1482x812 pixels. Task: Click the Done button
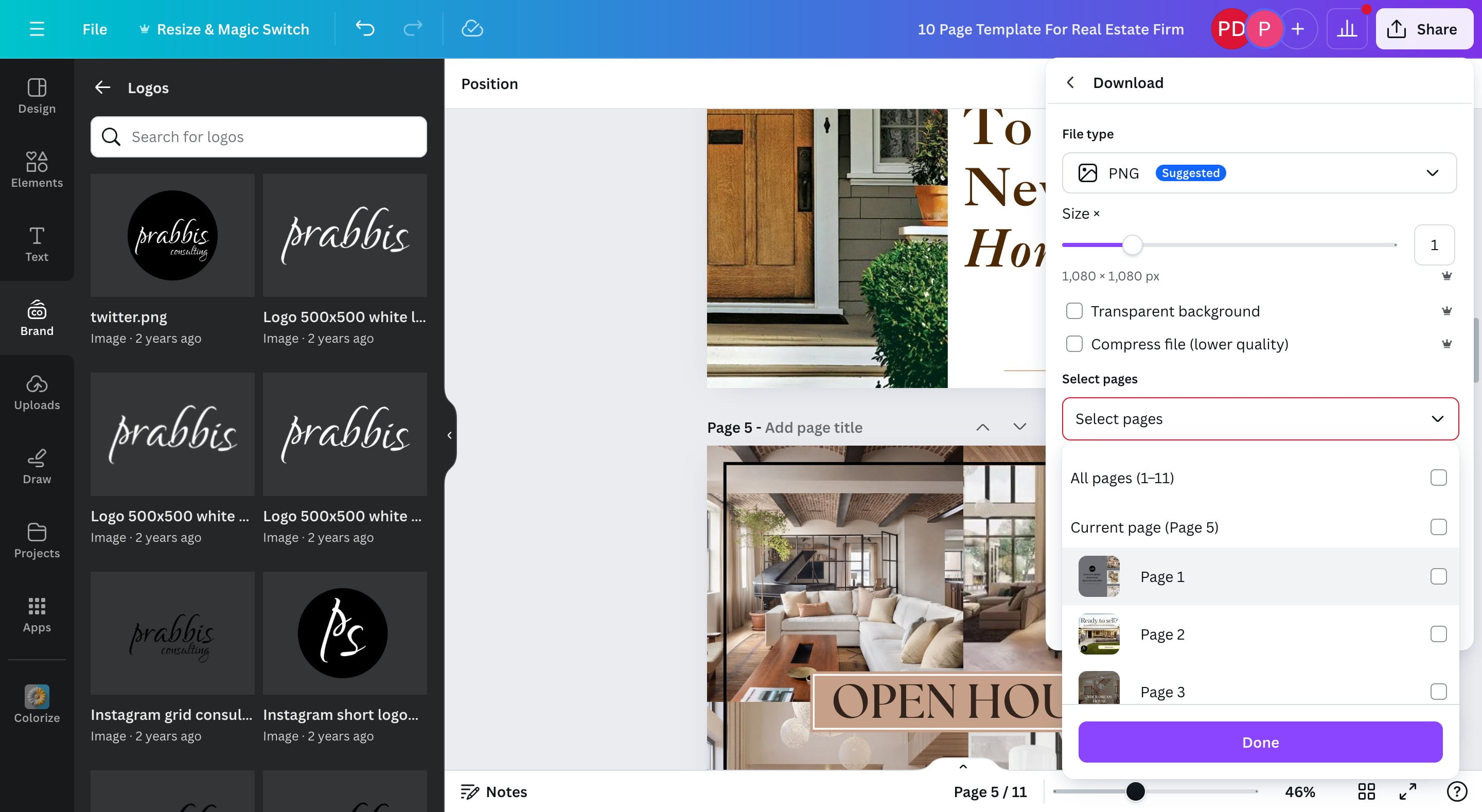1260,742
